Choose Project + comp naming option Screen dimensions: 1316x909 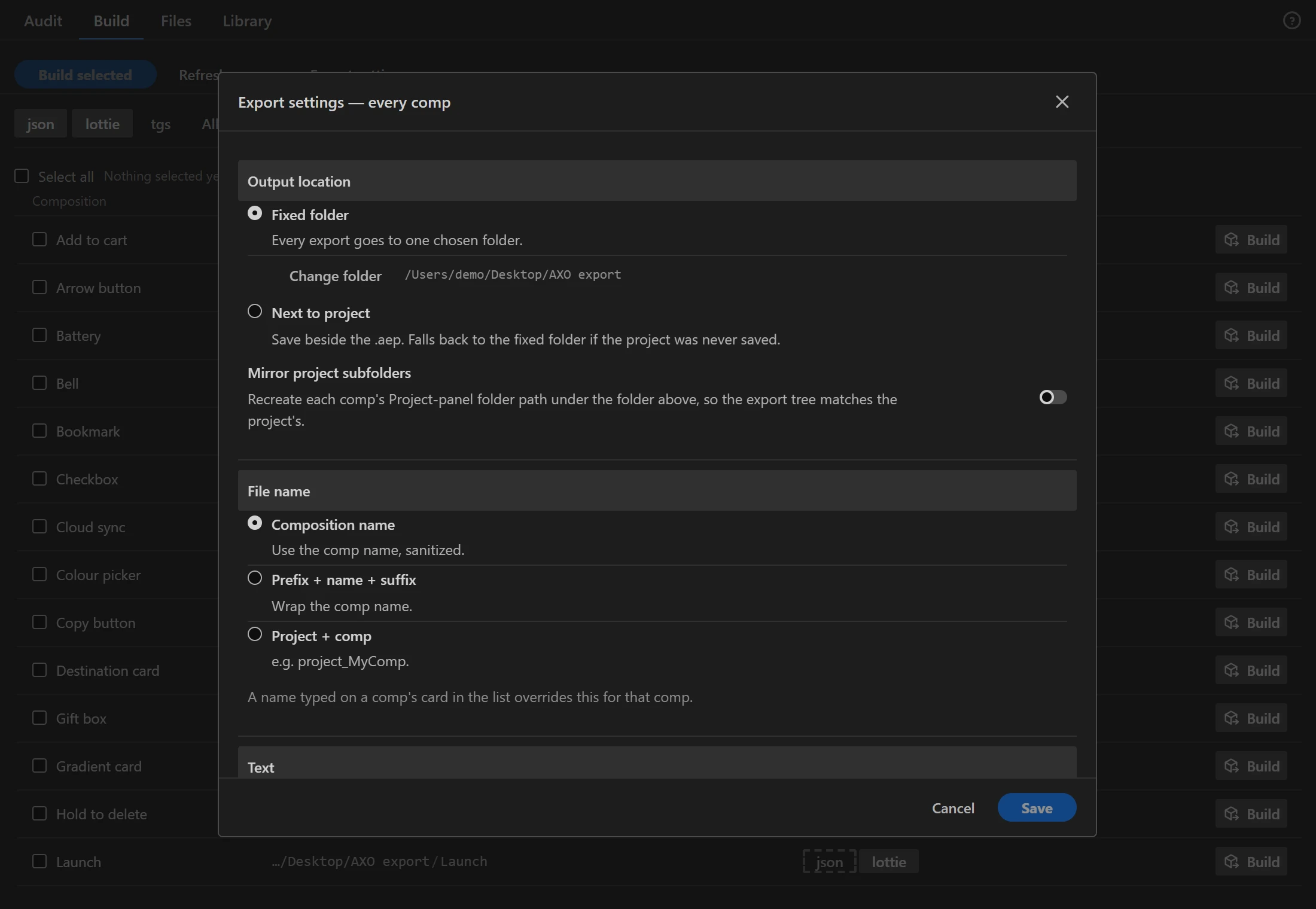[255, 635]
